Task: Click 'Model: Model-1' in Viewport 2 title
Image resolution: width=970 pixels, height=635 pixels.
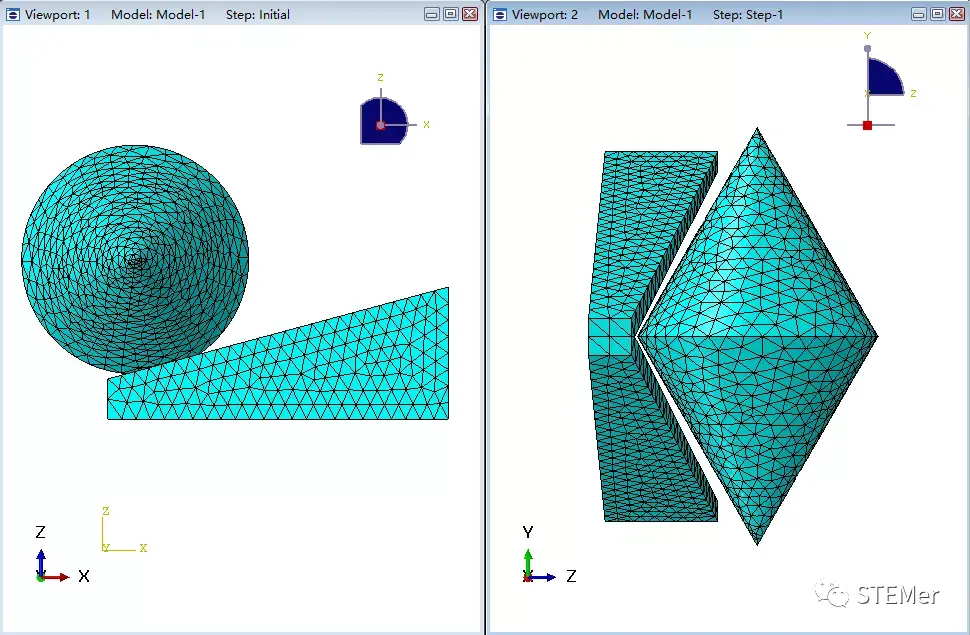Action: point(645,14)
